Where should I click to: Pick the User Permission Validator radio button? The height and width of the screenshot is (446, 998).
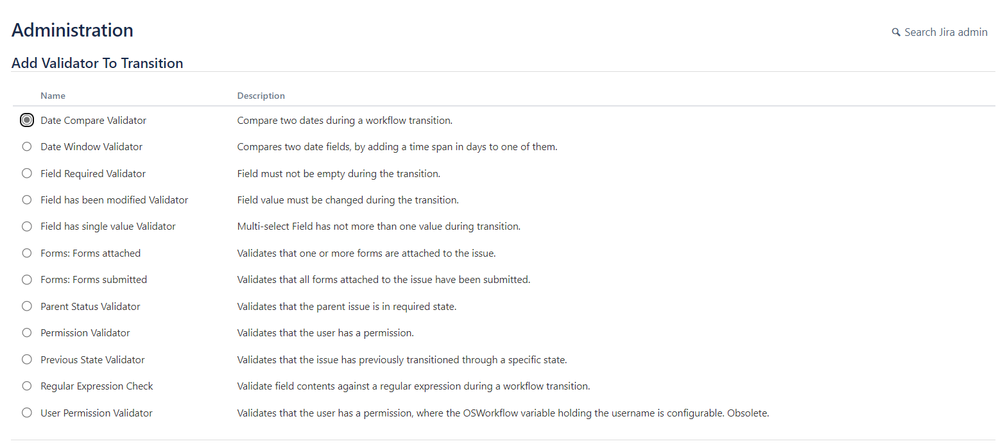[x=27, y=413]
